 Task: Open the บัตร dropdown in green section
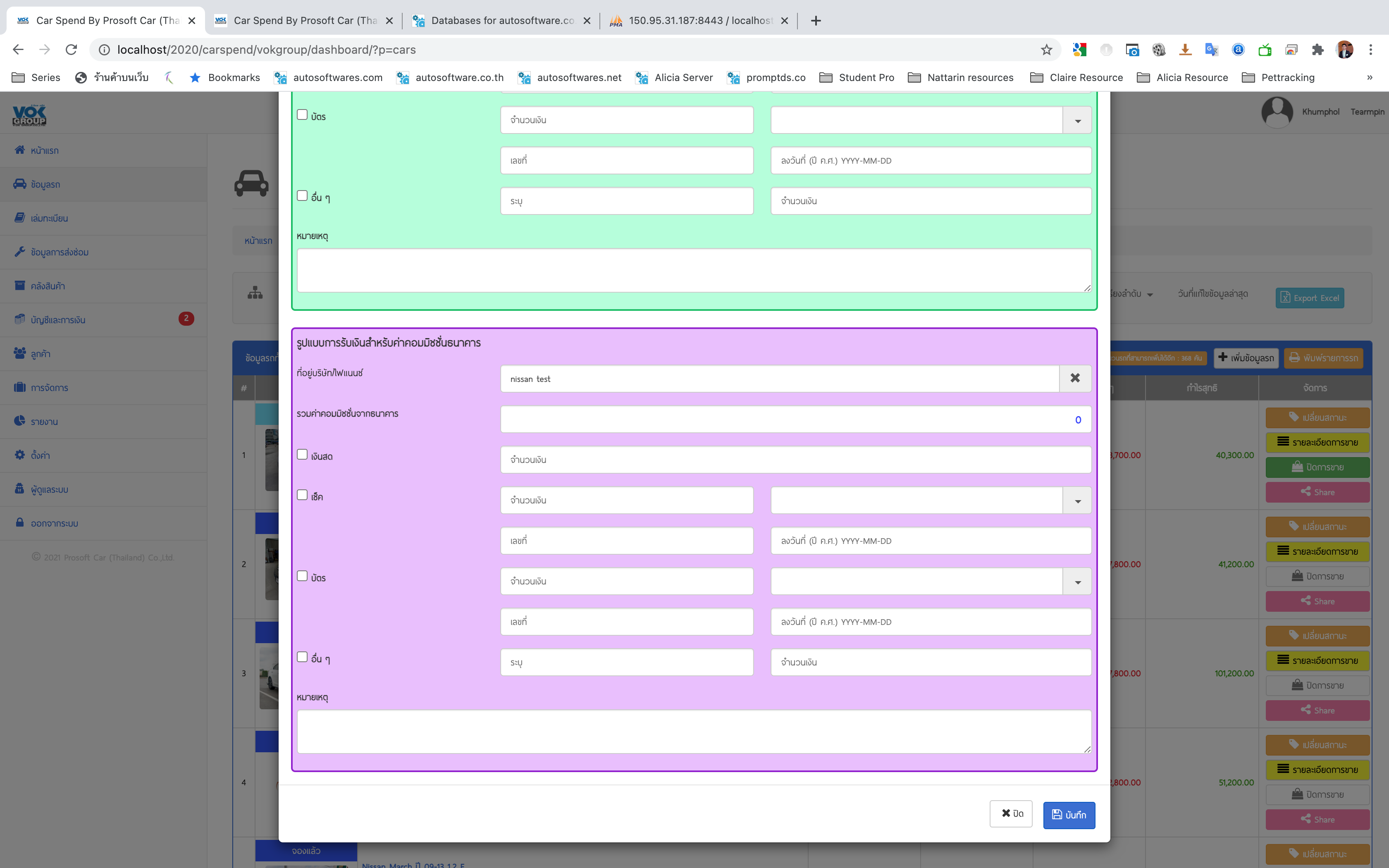1077,121
